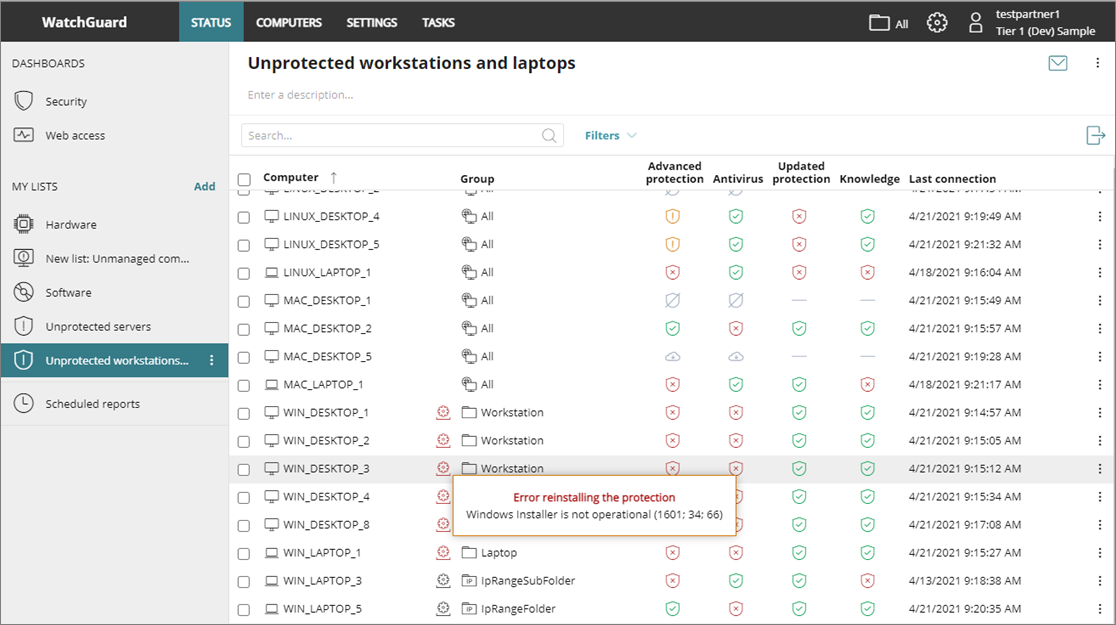The height and width of the screenshot is (625, 1116).
Task: Switch to the COMPUTERS tab
Action: [x=289, y=22]
